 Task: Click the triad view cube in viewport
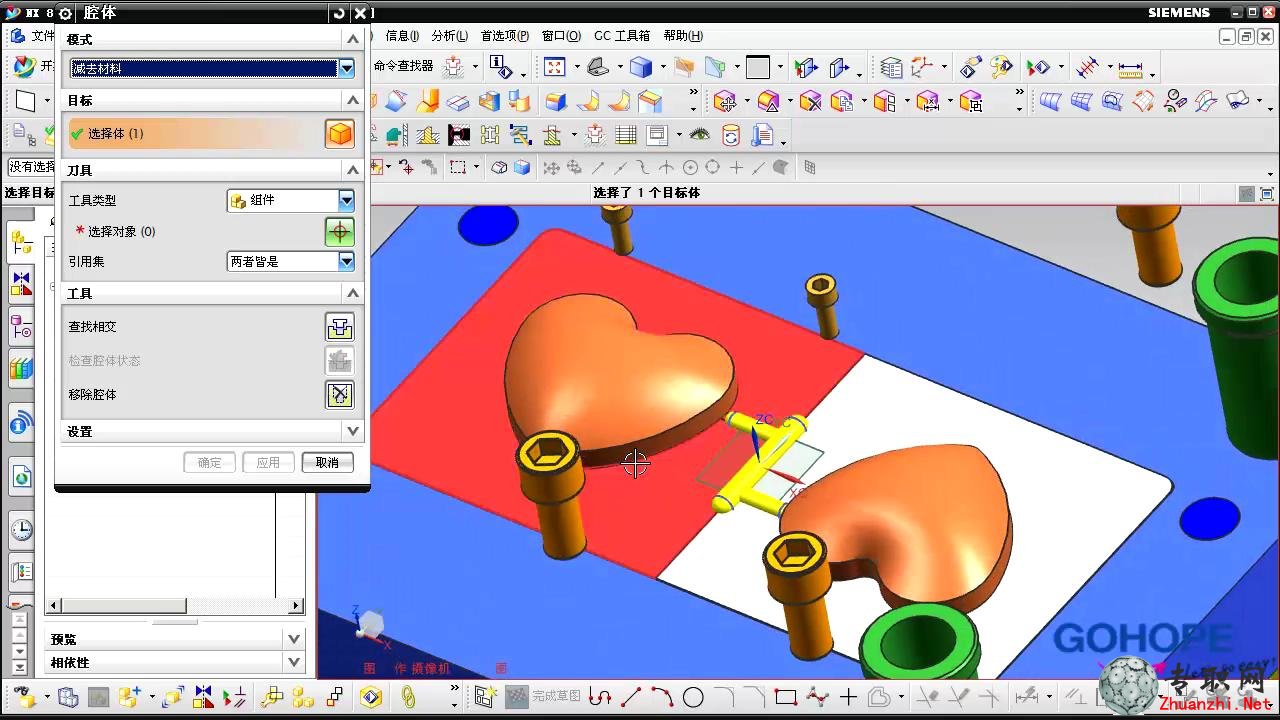coord(369,624)
